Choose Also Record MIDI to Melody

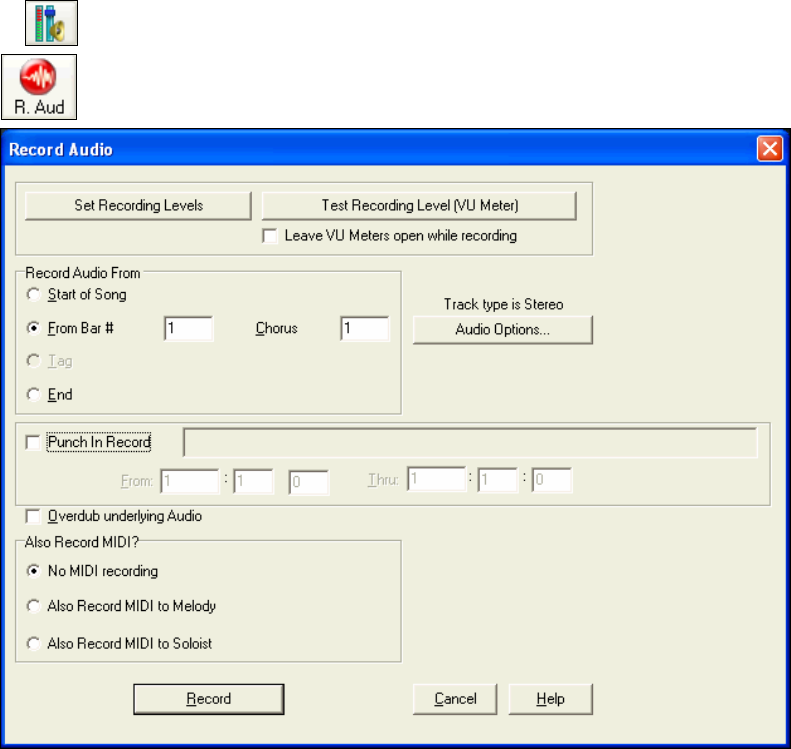(x=33, y=606)
